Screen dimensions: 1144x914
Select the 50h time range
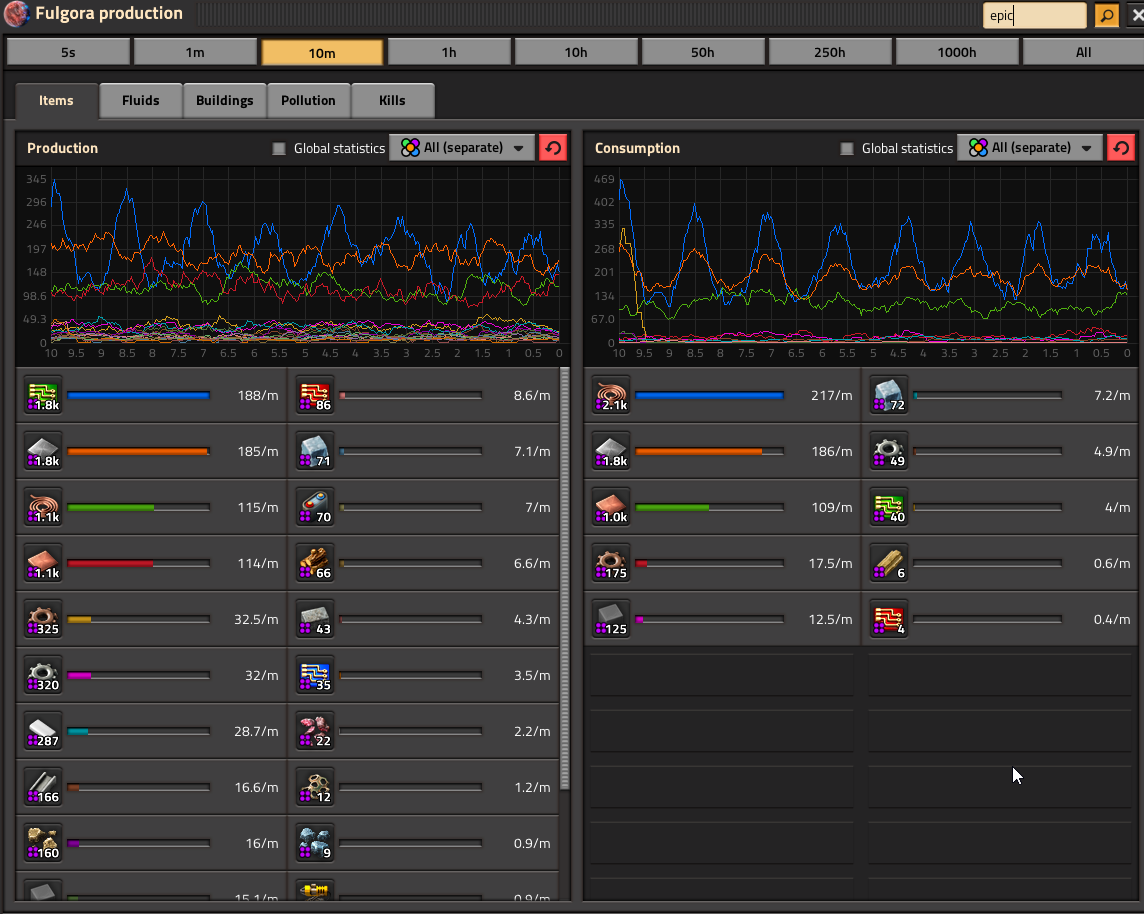tap(703, 53)
